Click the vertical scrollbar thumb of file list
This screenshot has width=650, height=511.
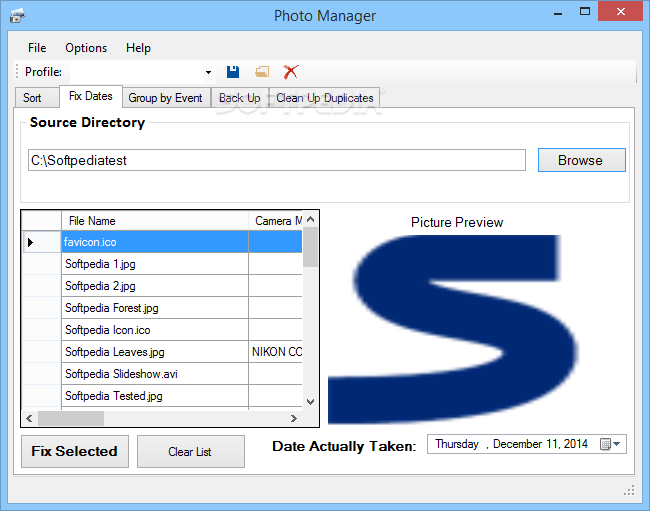click(x=310, y=247)
